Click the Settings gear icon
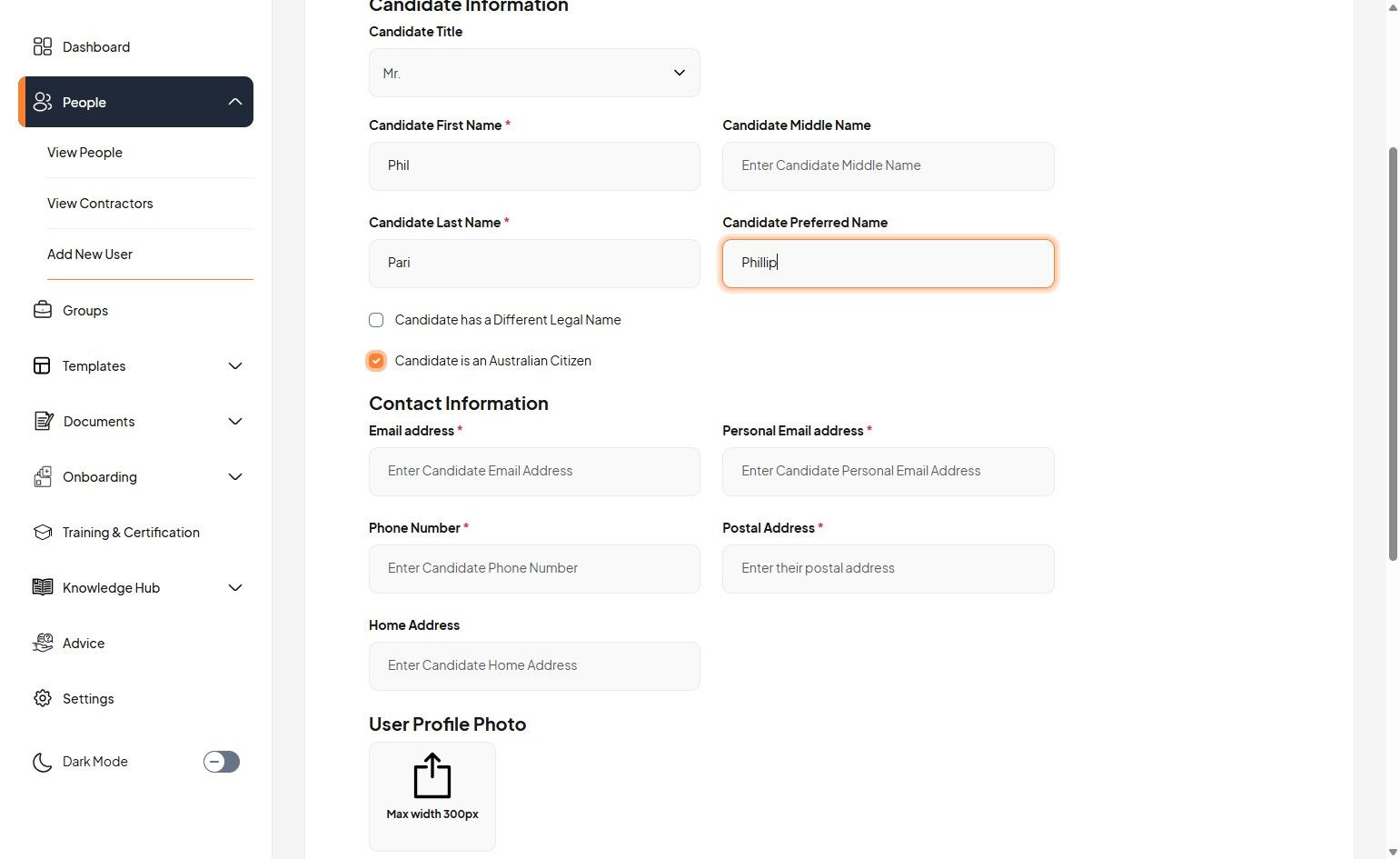Screen dimensions: 1400x859 pyautogui.click(x=43, y=698)
